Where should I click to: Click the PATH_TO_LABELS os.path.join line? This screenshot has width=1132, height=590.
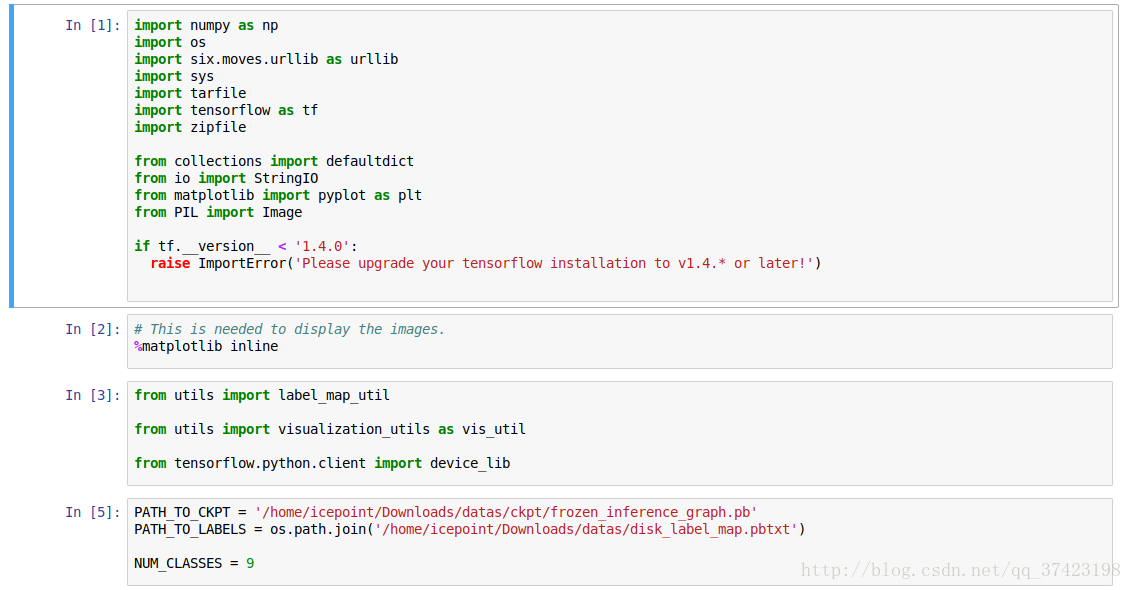click(469, 529)
